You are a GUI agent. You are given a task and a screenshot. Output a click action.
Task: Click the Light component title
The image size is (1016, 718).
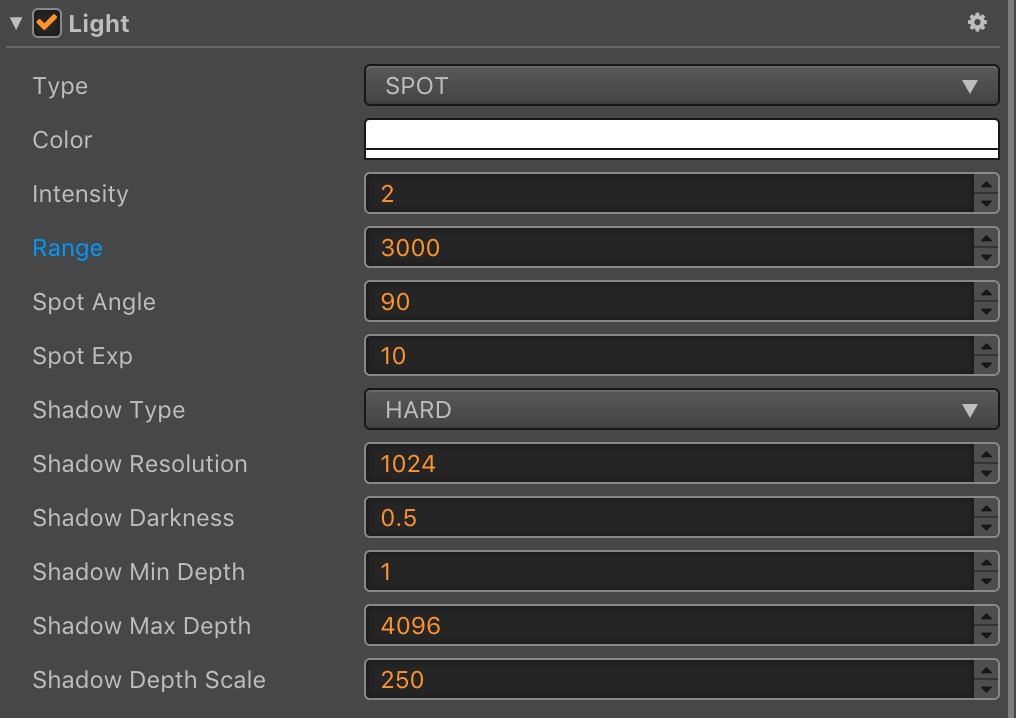[x=98, y=24]
